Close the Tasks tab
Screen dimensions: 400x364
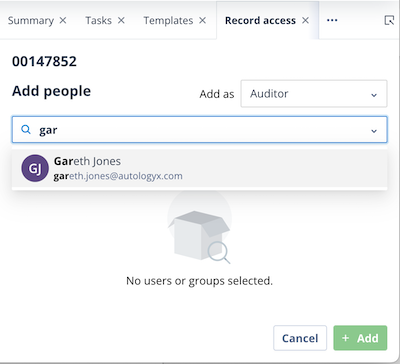(121, 21)
